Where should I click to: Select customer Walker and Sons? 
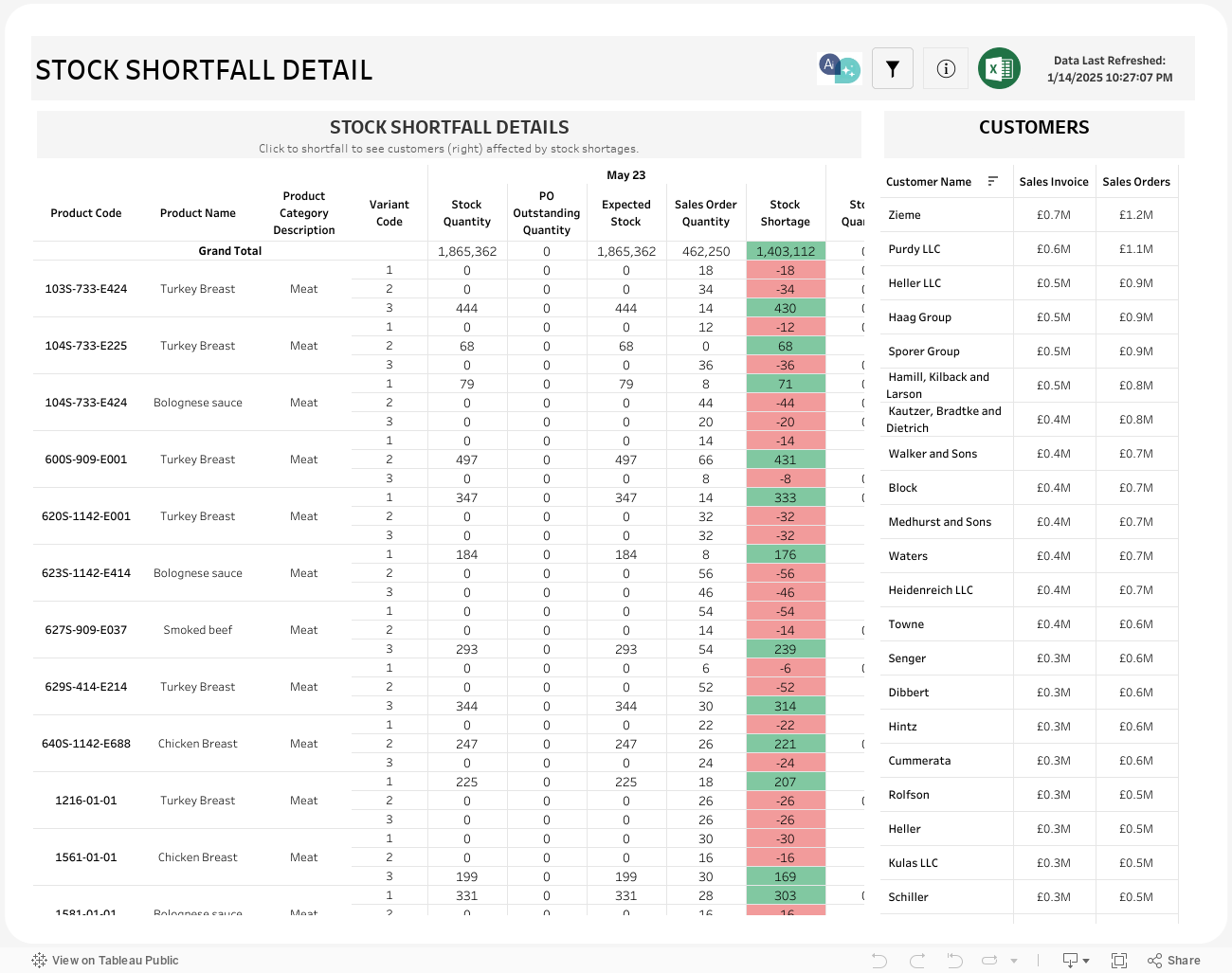933,454
